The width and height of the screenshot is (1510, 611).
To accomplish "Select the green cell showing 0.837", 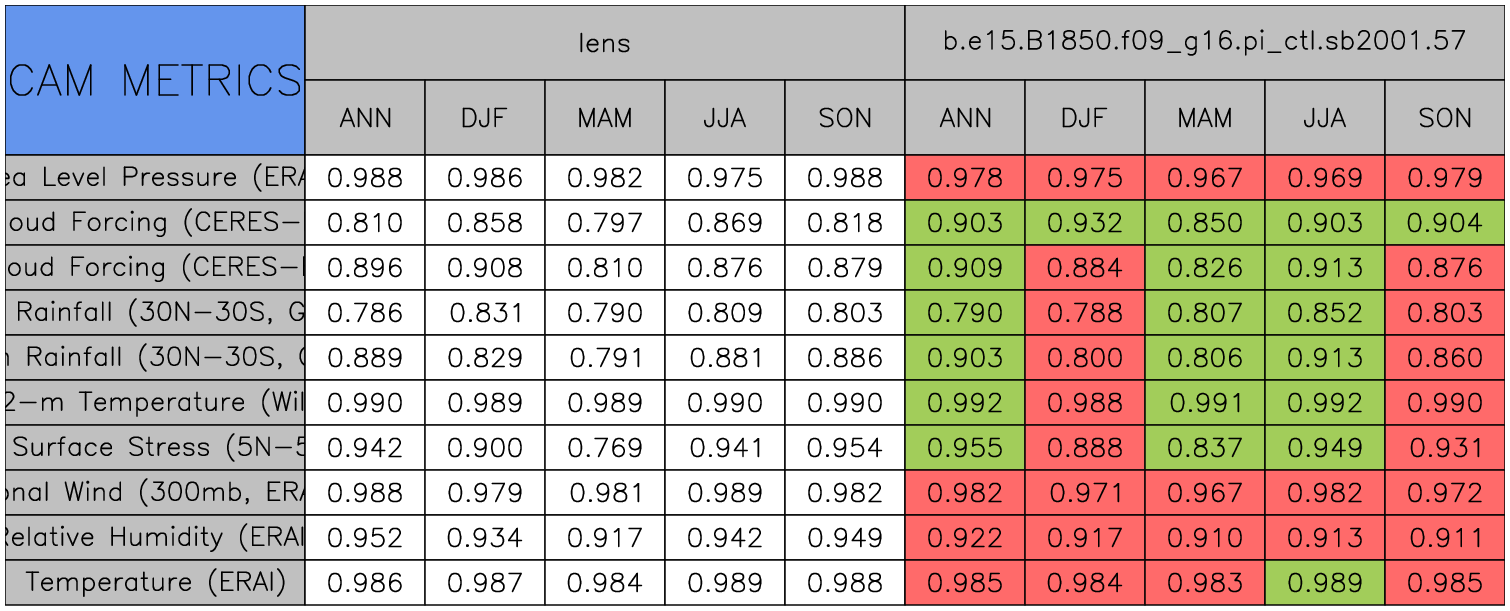I will coord(1204,447).
